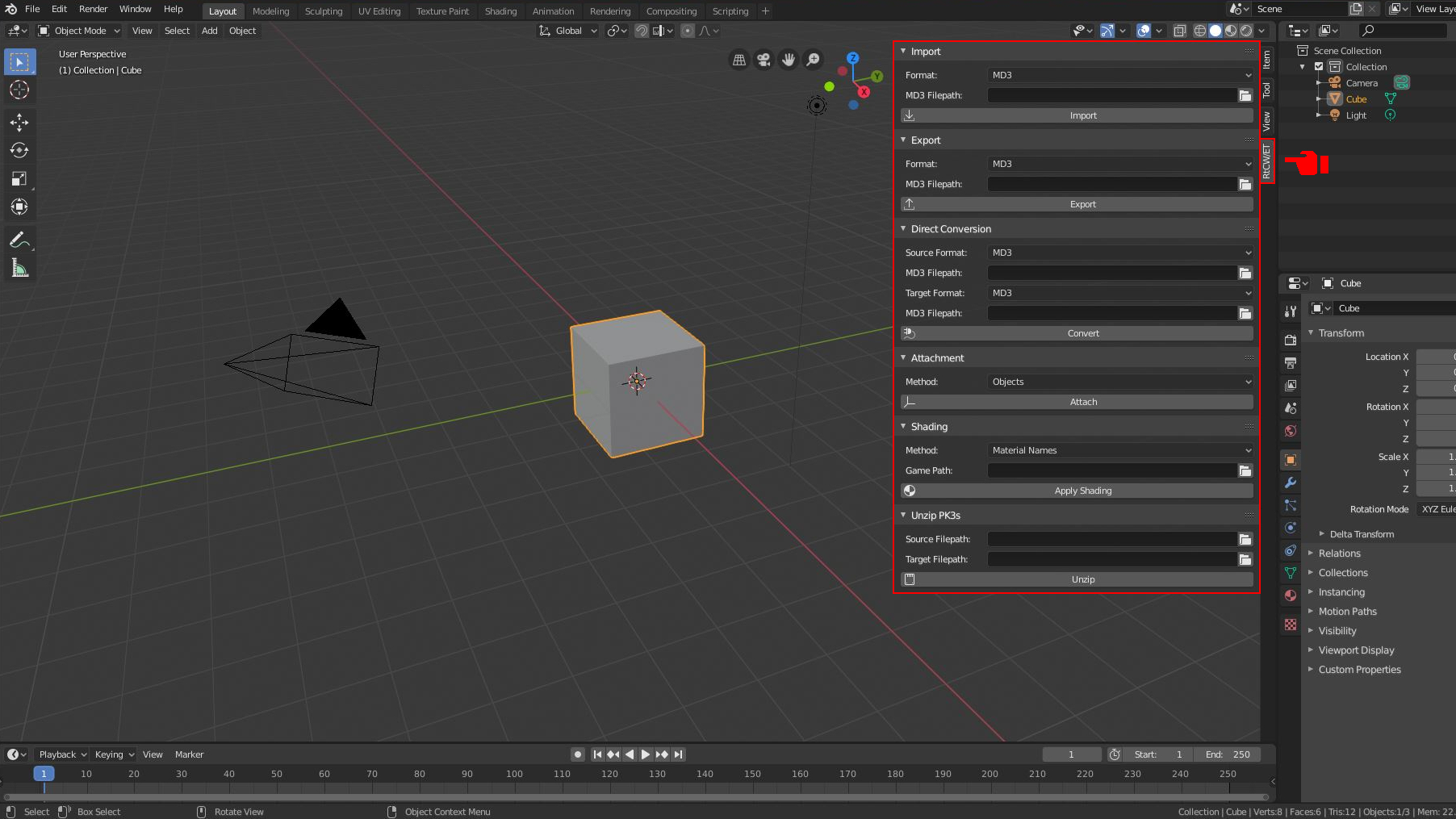Click the End frame value field
Viewport: 1456px width, 819px height.
1228,754
